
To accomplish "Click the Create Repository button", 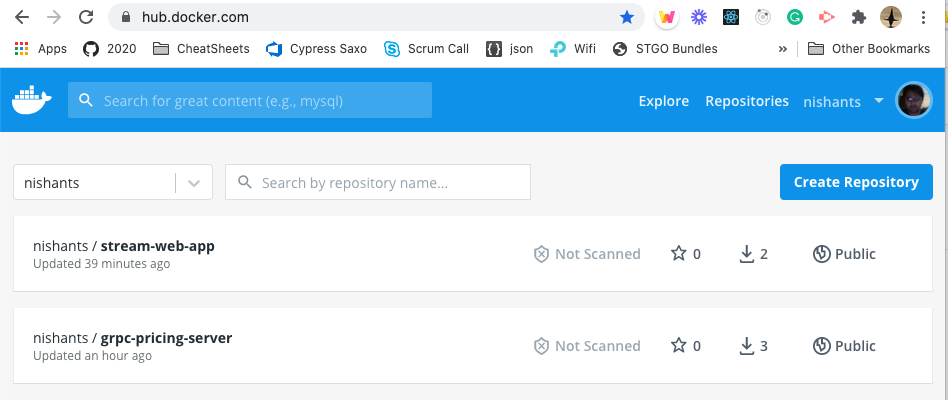I will click(x=856, y=182).
